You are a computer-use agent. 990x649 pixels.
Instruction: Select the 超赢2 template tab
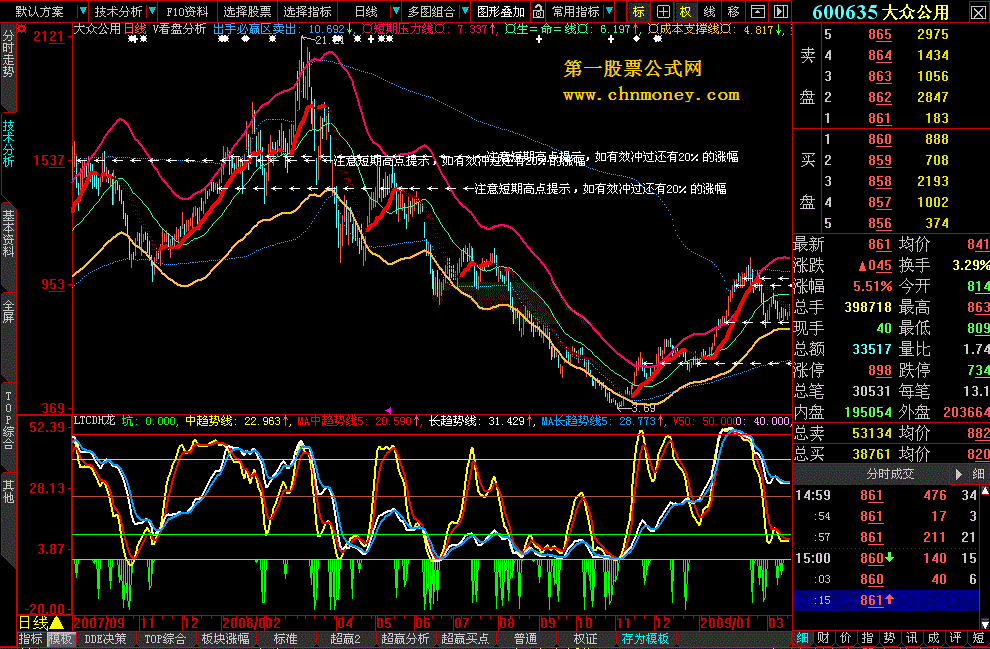pyautogui.click(x=345, y=640)
